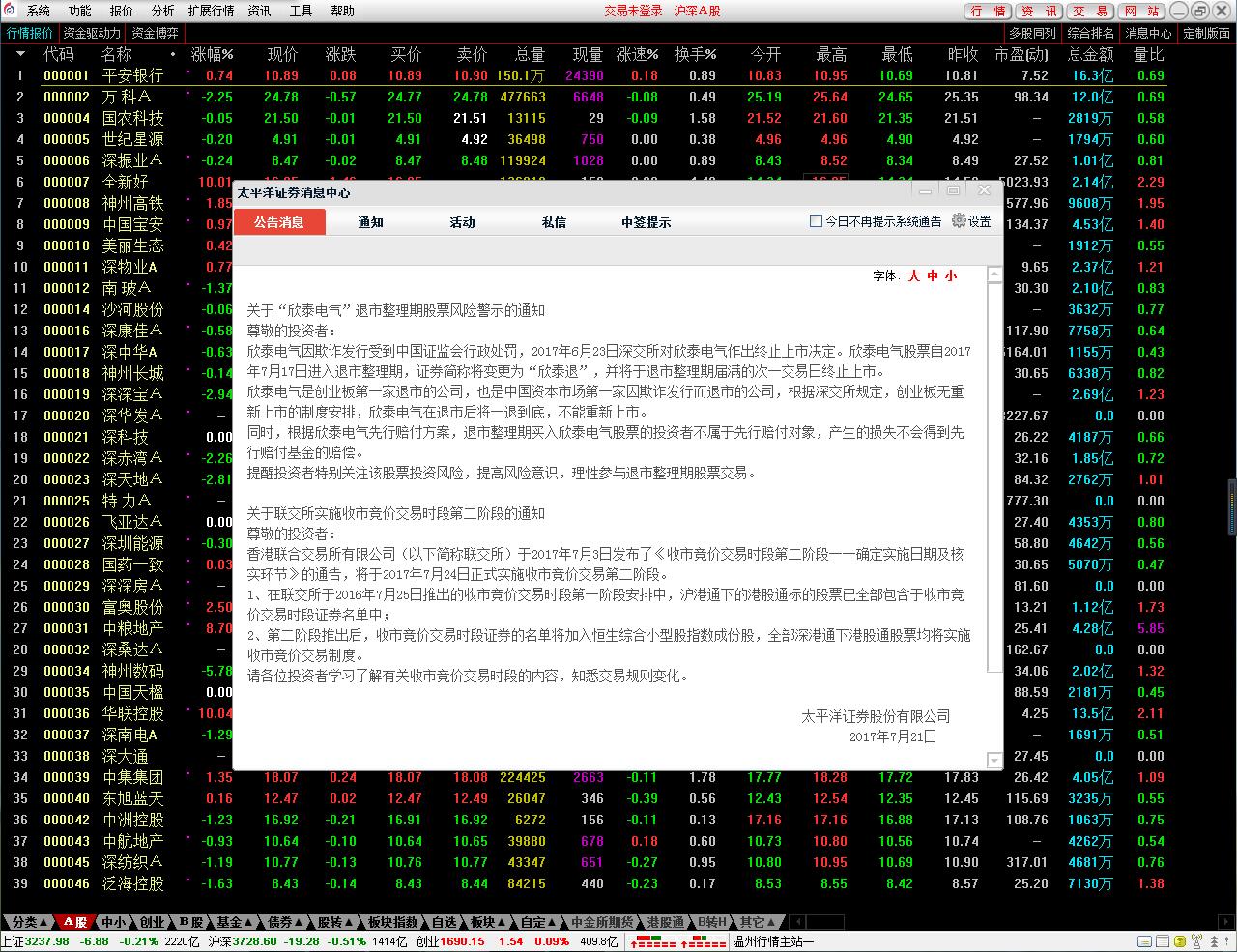Select the 板块指数 bottom tab

tap(393, 922)
